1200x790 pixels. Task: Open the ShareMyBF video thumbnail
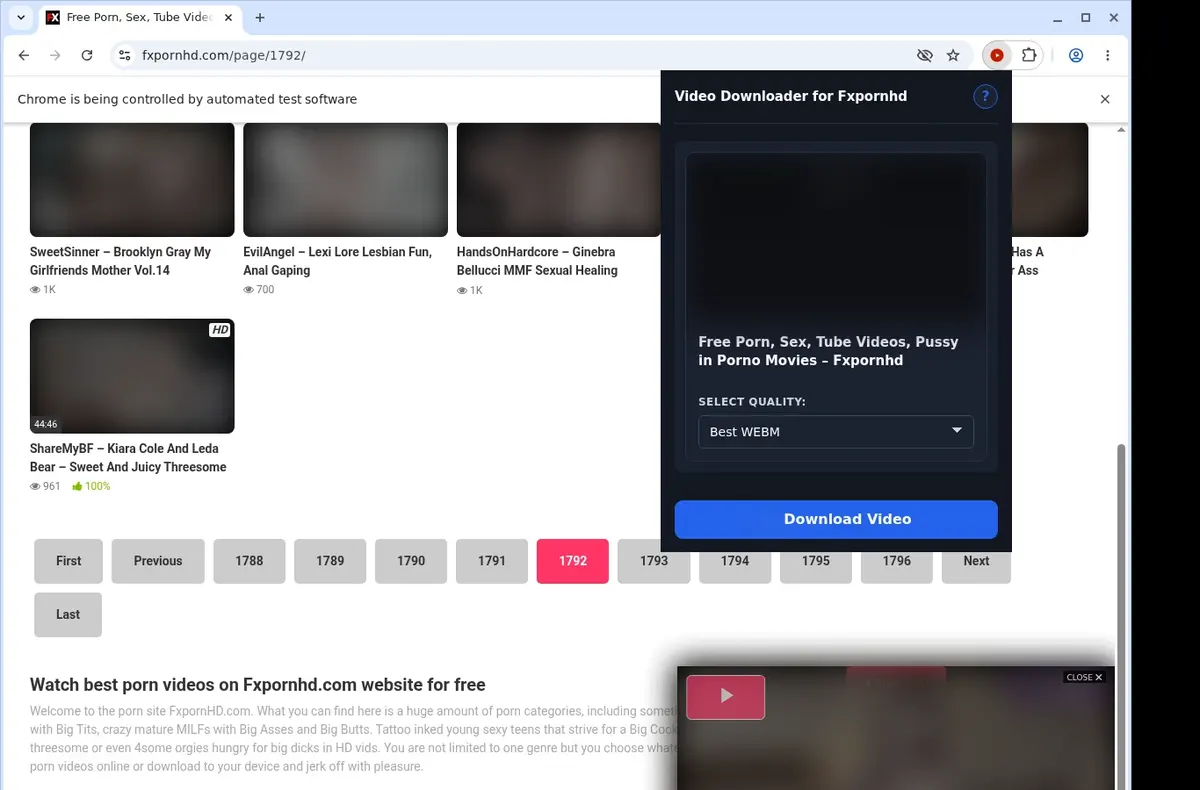coord(132,376)
